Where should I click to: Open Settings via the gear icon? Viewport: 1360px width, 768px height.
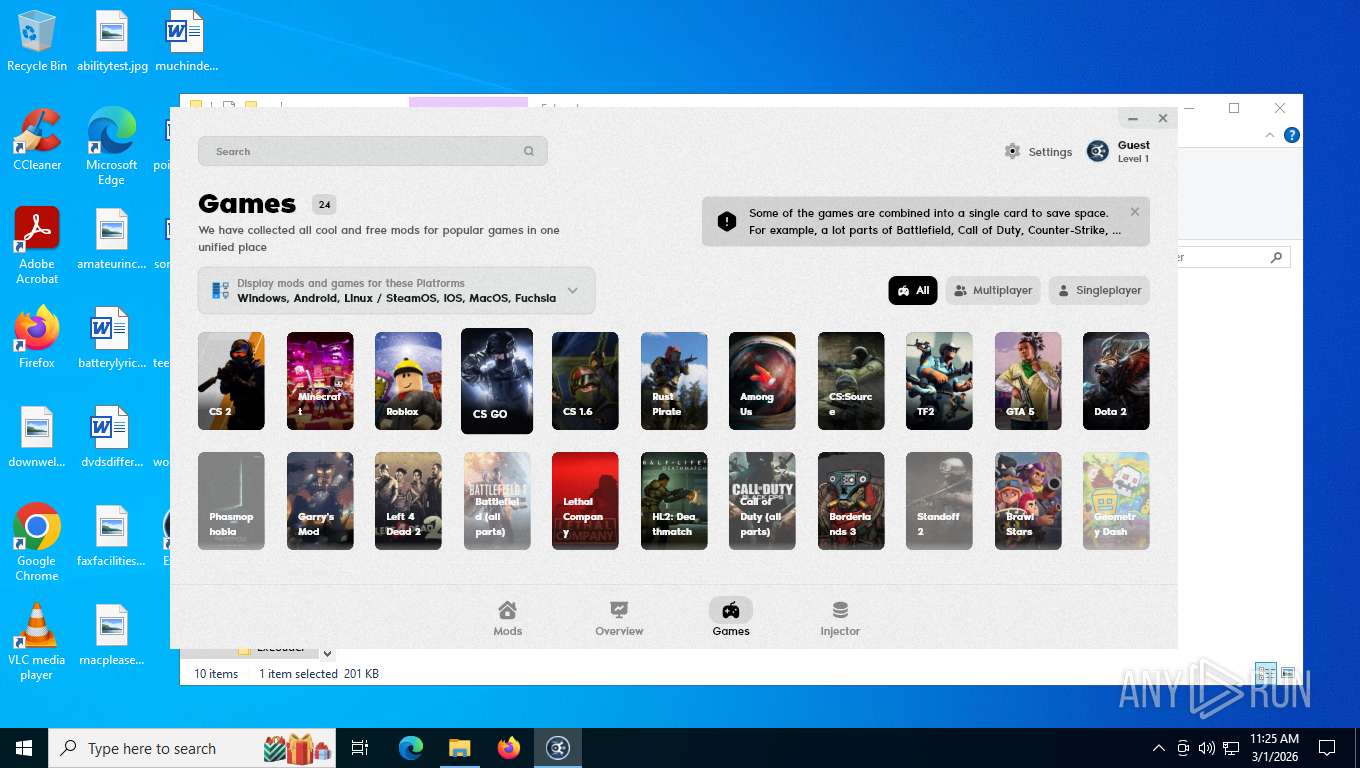click(1012, 151)
